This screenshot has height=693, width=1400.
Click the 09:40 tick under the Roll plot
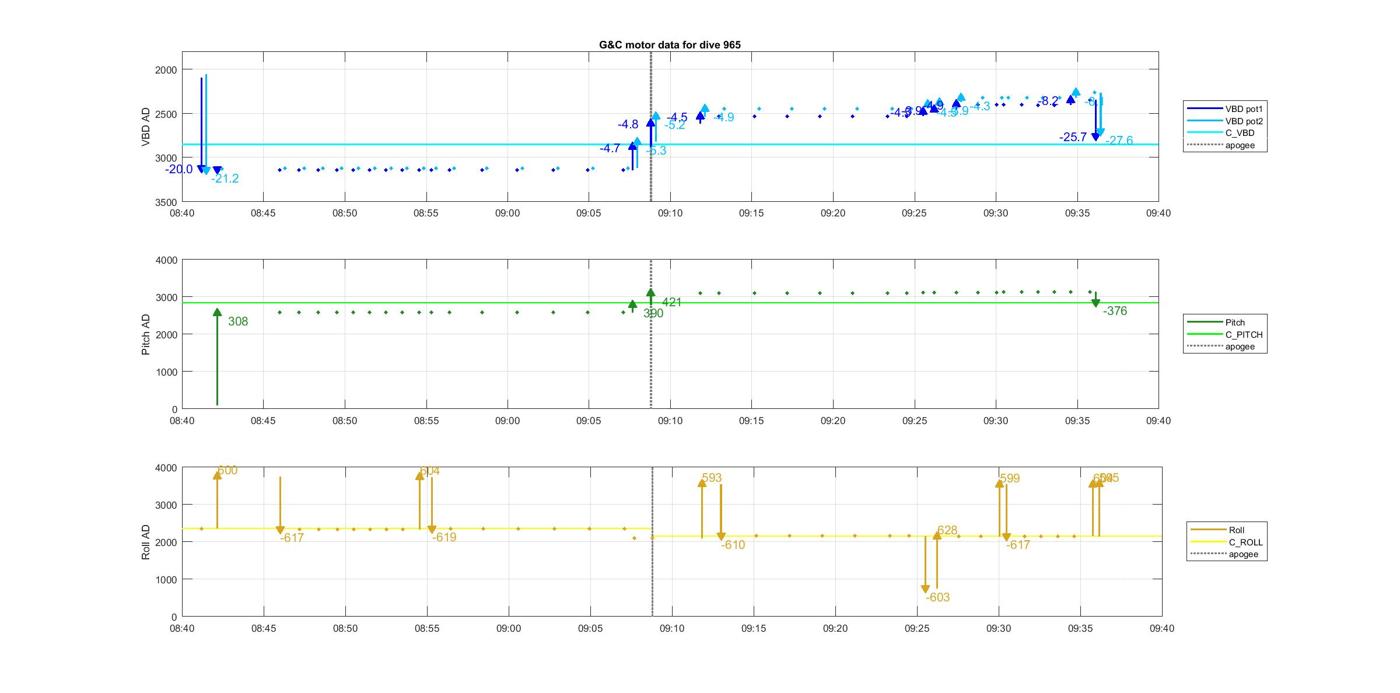1161,628
